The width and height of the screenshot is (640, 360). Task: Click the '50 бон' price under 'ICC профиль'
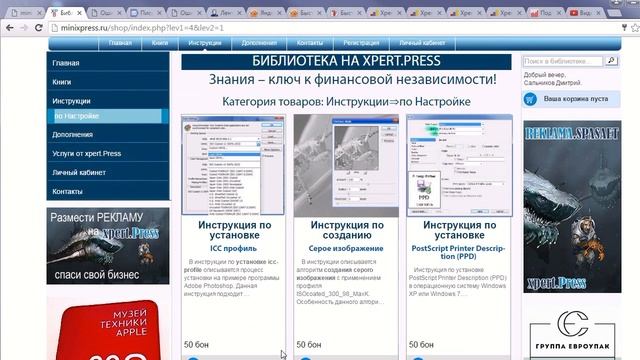tap(196, 345)
